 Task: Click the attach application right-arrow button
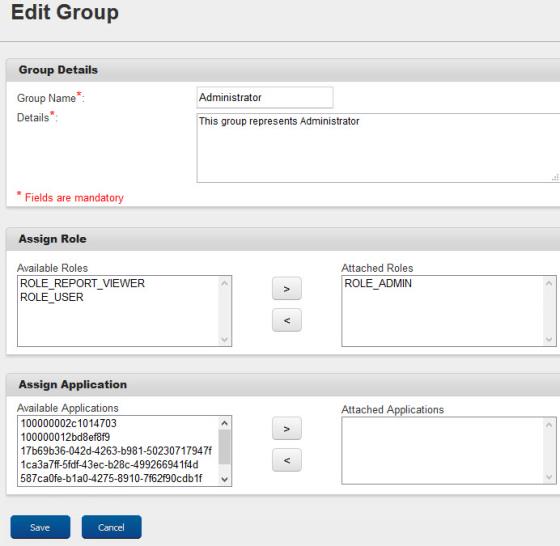pyautogui.click(x=287, y=428)
